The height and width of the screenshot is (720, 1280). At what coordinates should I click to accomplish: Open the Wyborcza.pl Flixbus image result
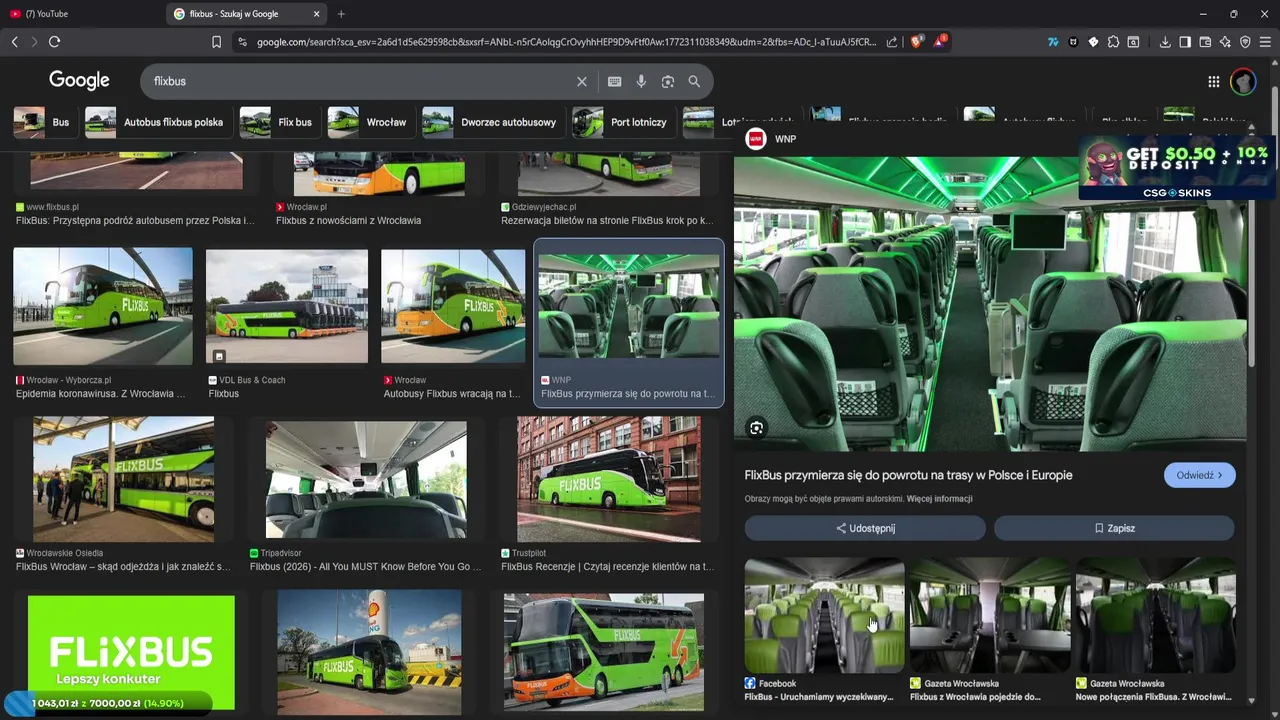click(x=103, y=306)
